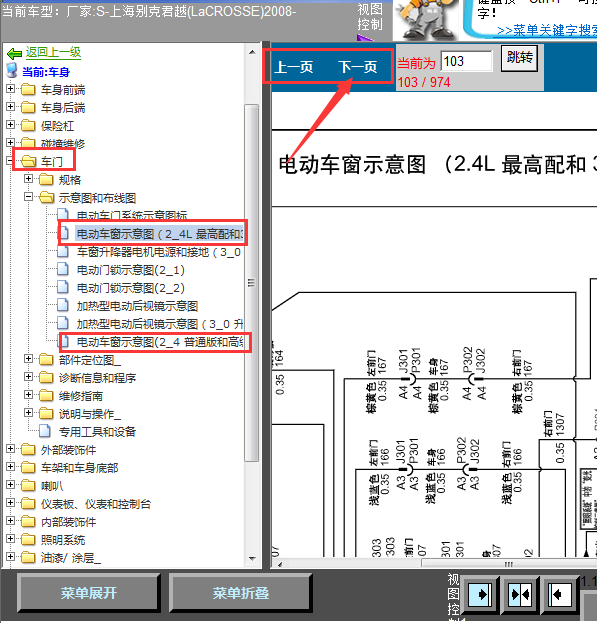Click the diagram horizontal scrollbar thumb

(x=509, y=564)
